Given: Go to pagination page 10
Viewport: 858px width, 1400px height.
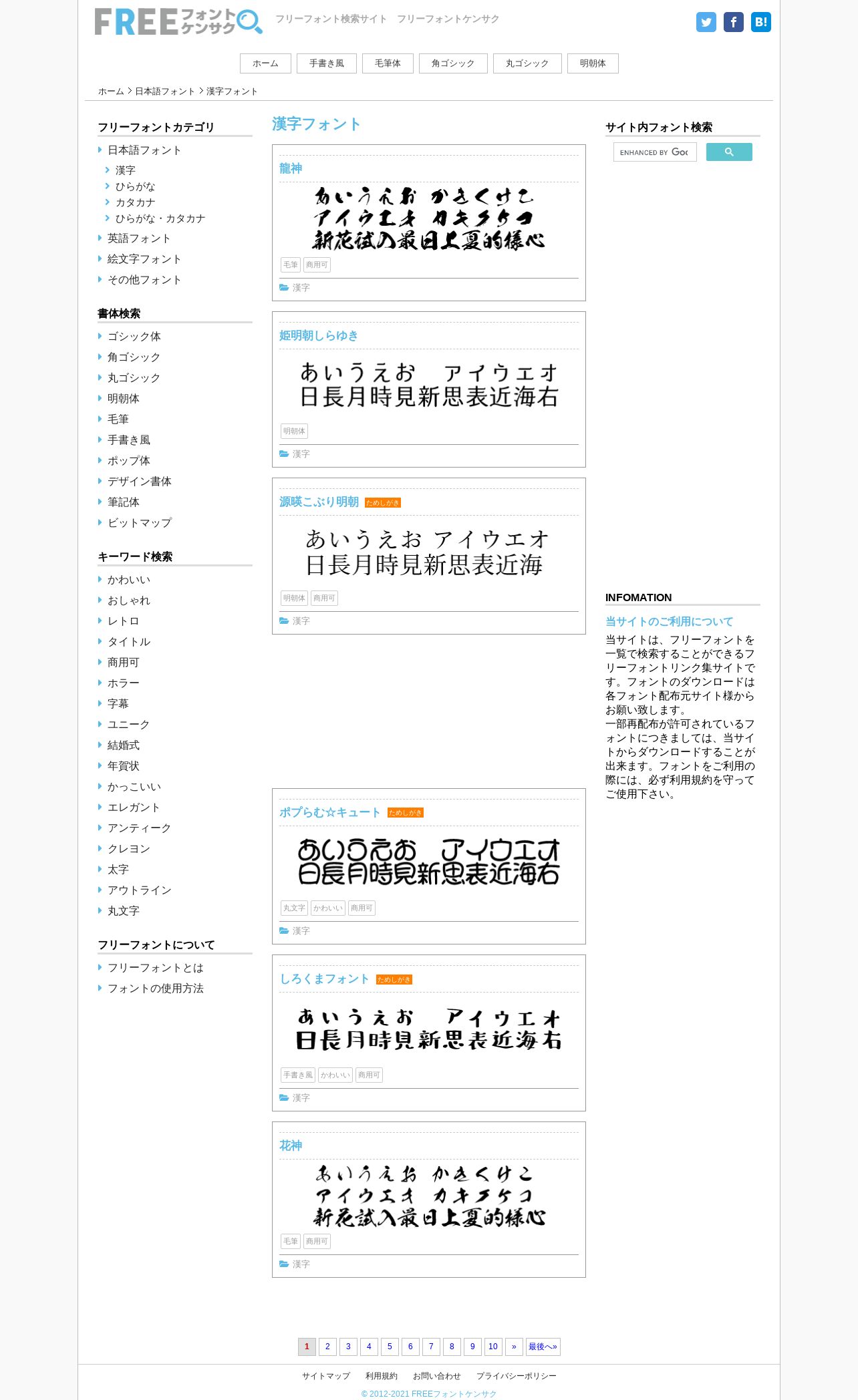Looking at the screenshot, I should pyautogui.click(x=493, y=1347).
